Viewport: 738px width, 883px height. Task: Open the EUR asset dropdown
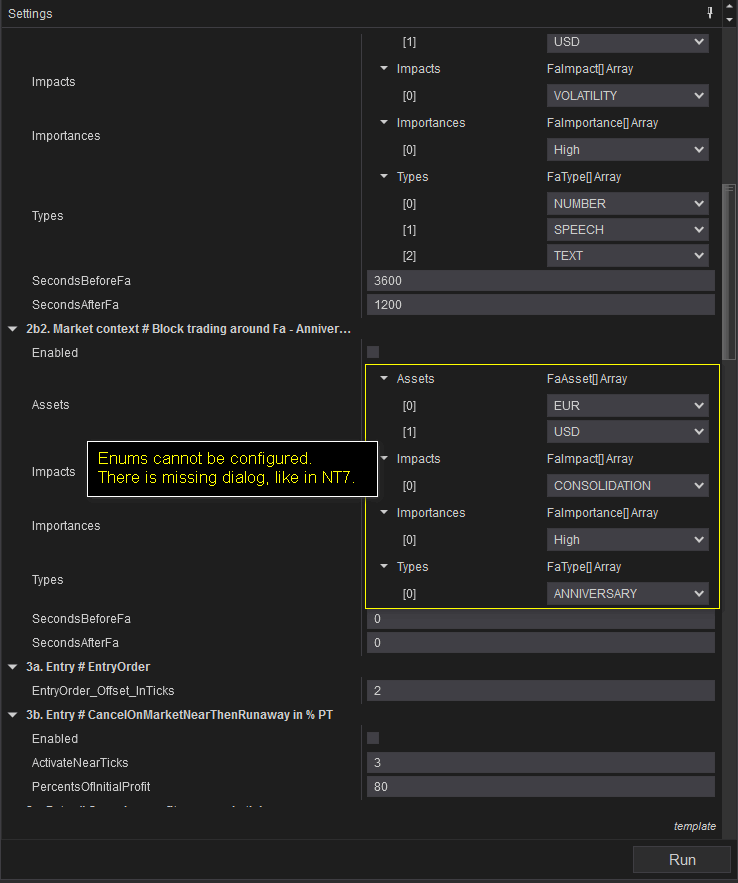click(x=627, y=405)
